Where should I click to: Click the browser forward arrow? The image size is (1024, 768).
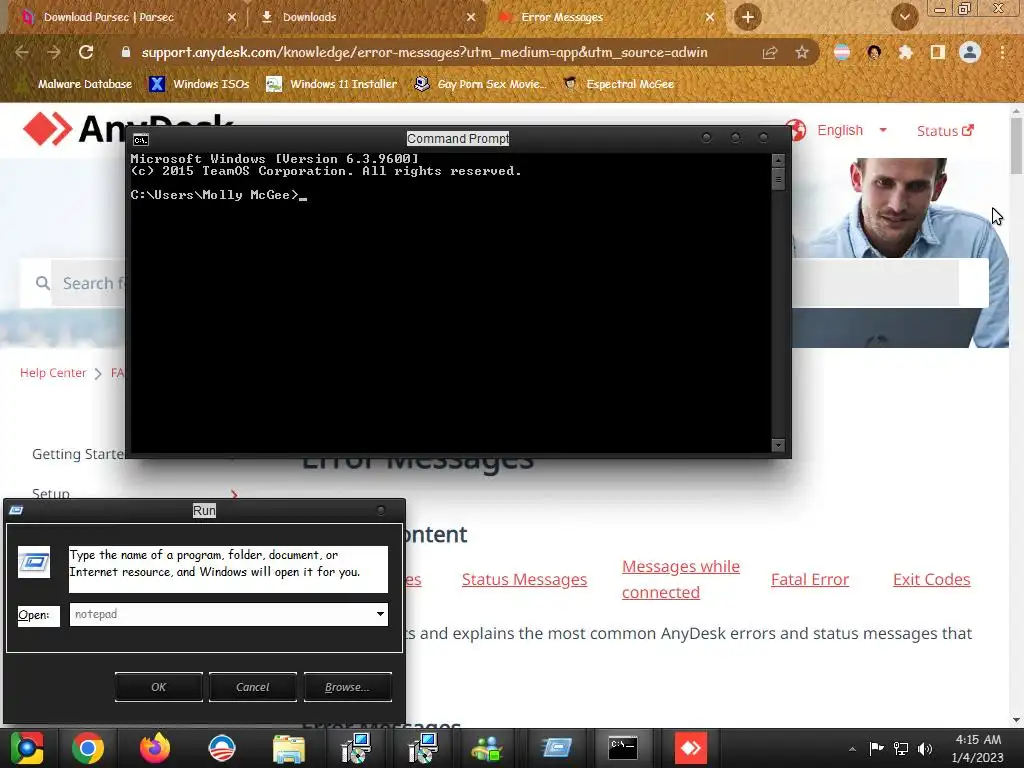[x=54, y=52]
